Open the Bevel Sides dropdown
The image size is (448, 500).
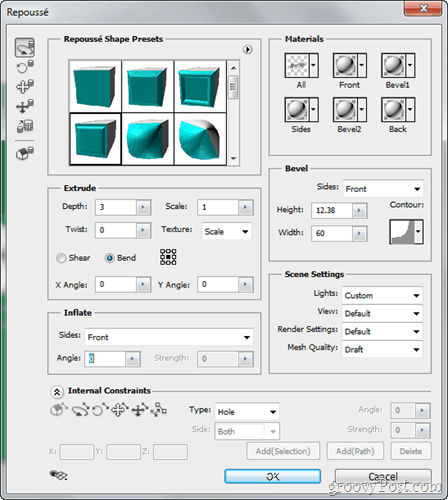(383, 189)
